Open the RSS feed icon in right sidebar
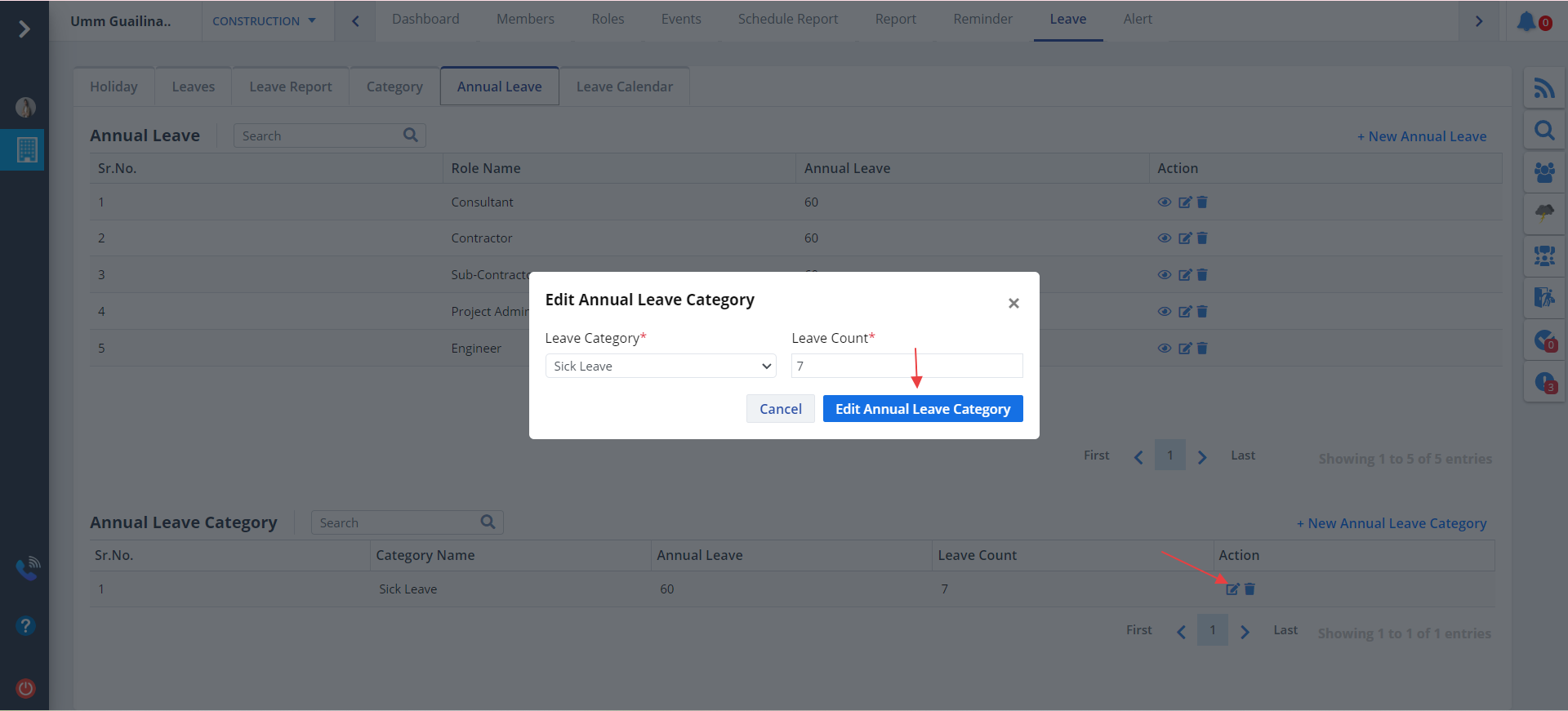 [x=1543, y=87]
